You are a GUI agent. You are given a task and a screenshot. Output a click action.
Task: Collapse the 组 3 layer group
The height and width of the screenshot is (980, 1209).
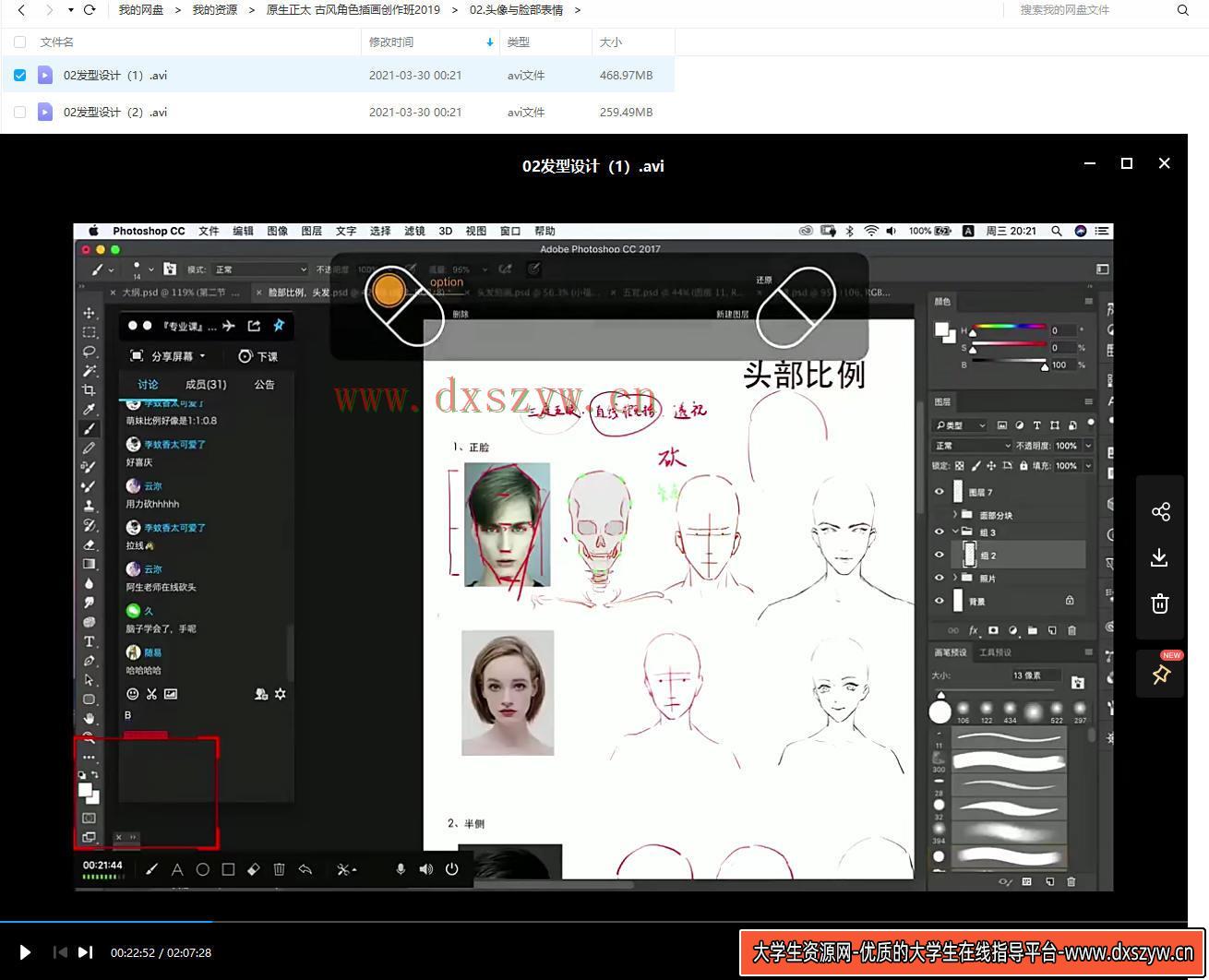point(954,532)
